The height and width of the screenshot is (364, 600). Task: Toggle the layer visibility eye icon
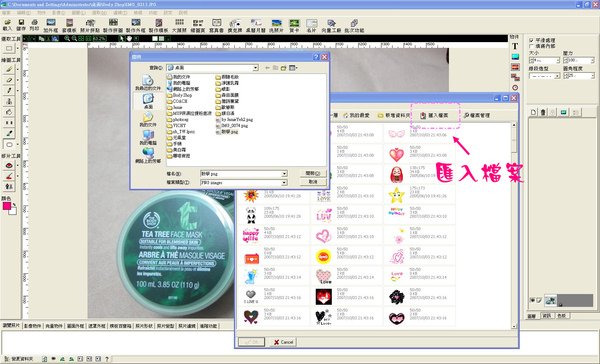(532, 300)
